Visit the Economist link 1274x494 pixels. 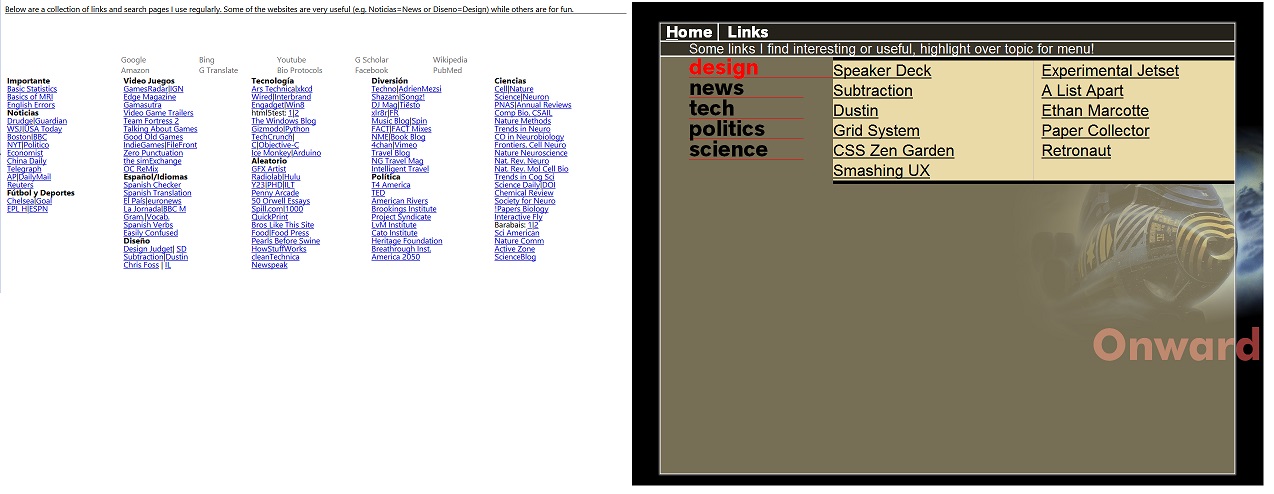pyautogui.click(x=25, y=153)
